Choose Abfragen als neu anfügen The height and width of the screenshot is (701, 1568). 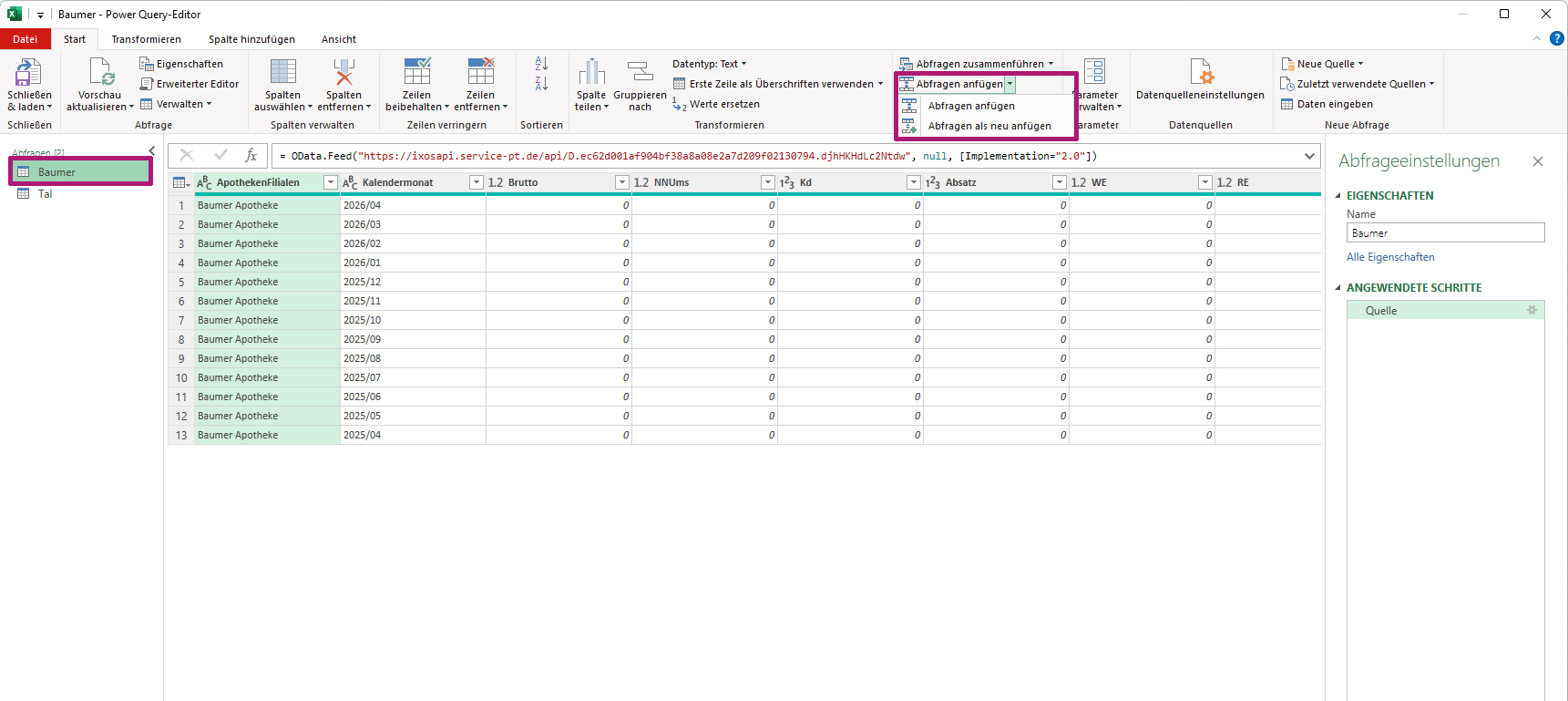[989, 126]
